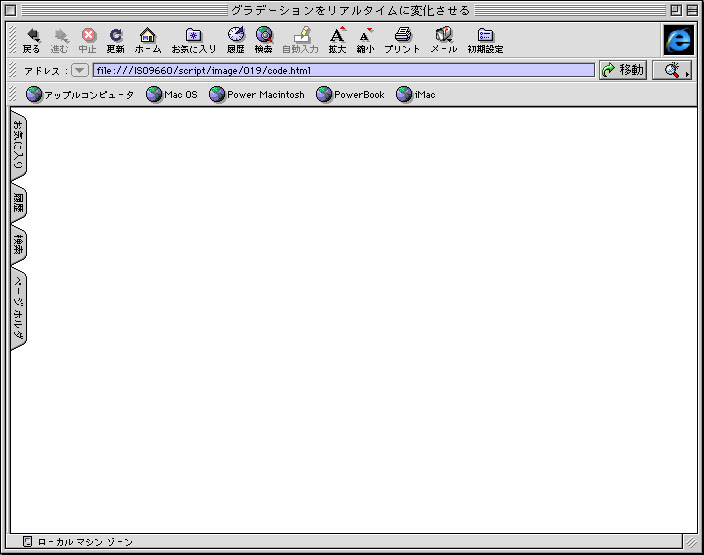The height and width of the screenshot is (555, 704).
Task: Click the address bar grab handle
Action: pyautogui.click(x=13, y=70)
